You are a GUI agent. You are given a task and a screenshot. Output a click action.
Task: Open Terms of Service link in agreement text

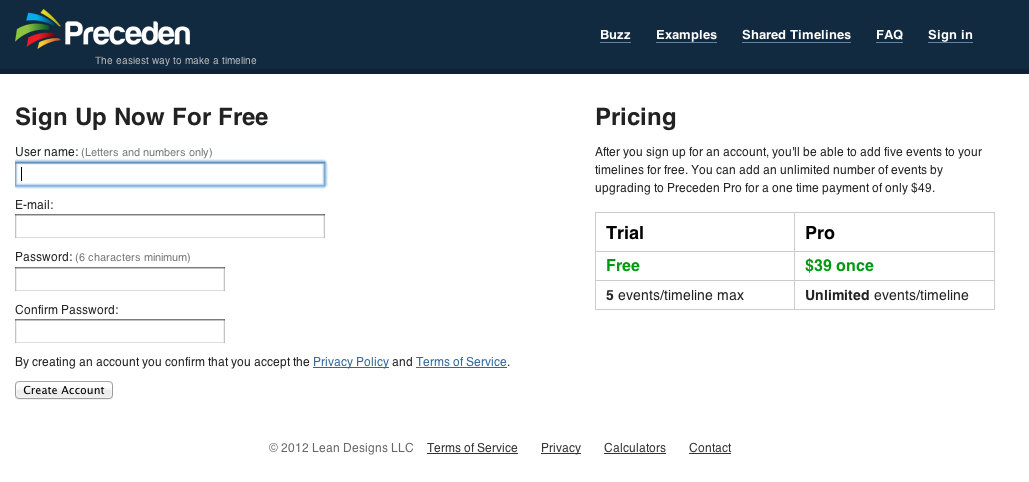click(x=461, y=362)
